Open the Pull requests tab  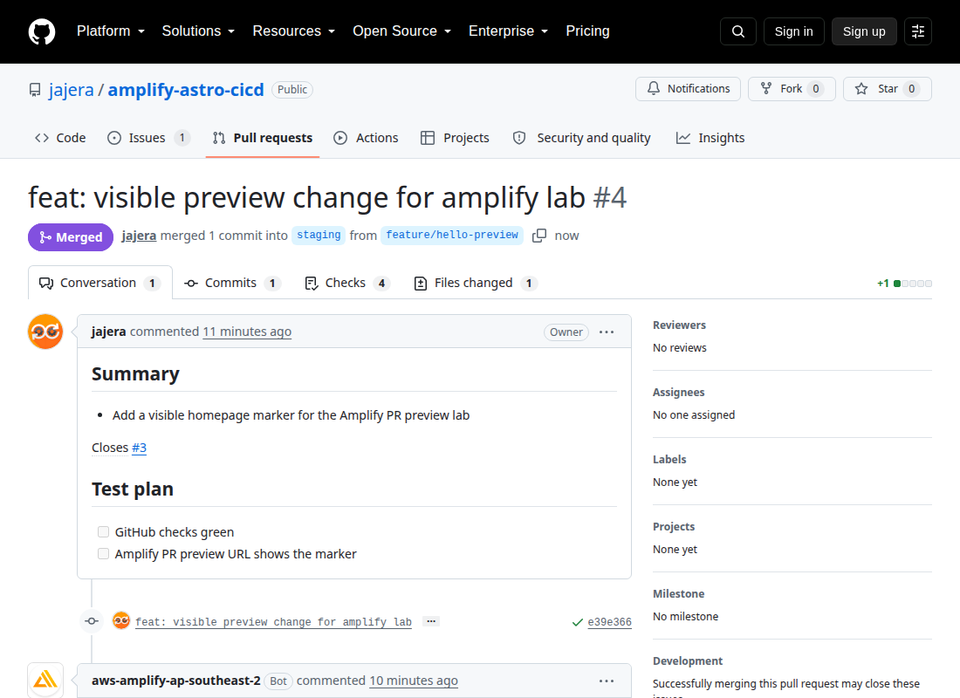(x=263, y=138)
